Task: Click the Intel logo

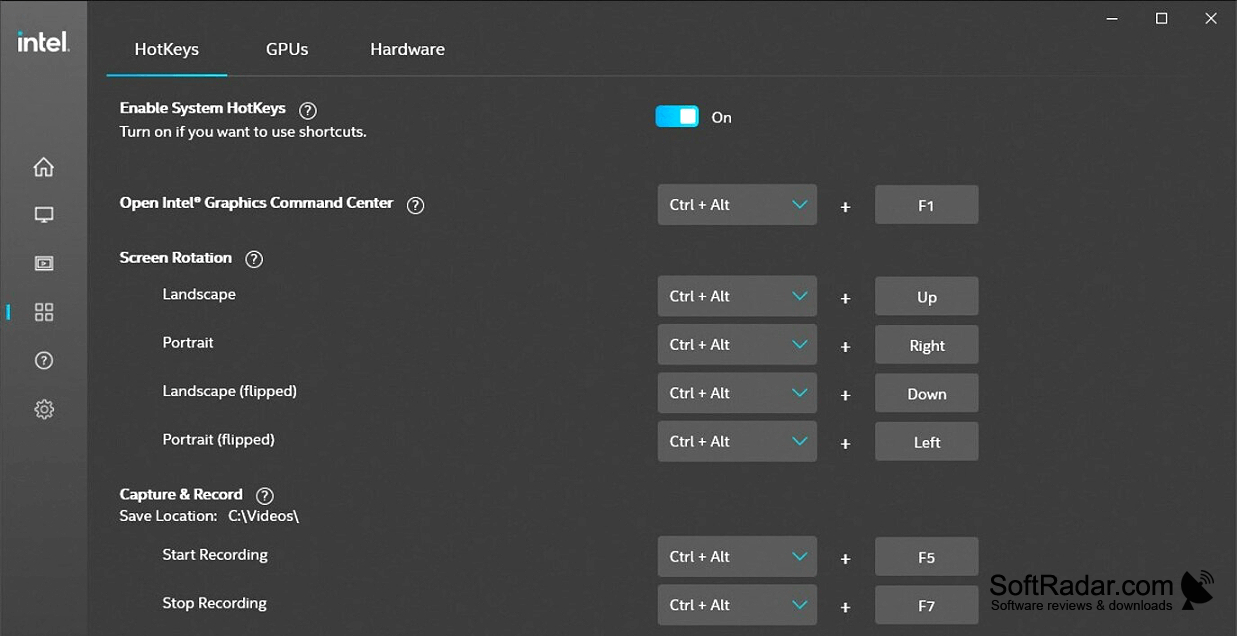Action: coord(43,41)
